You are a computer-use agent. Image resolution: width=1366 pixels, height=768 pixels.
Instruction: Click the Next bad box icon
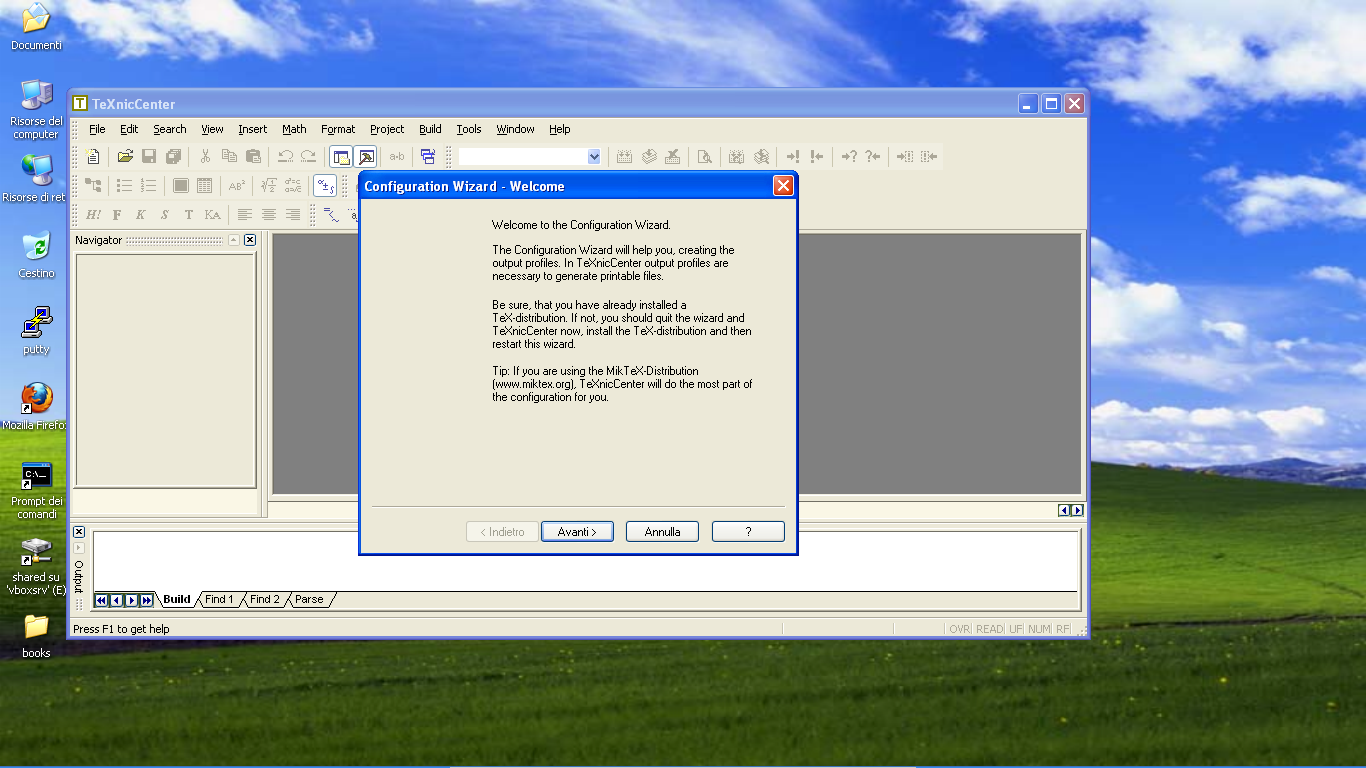click(905, 156)
